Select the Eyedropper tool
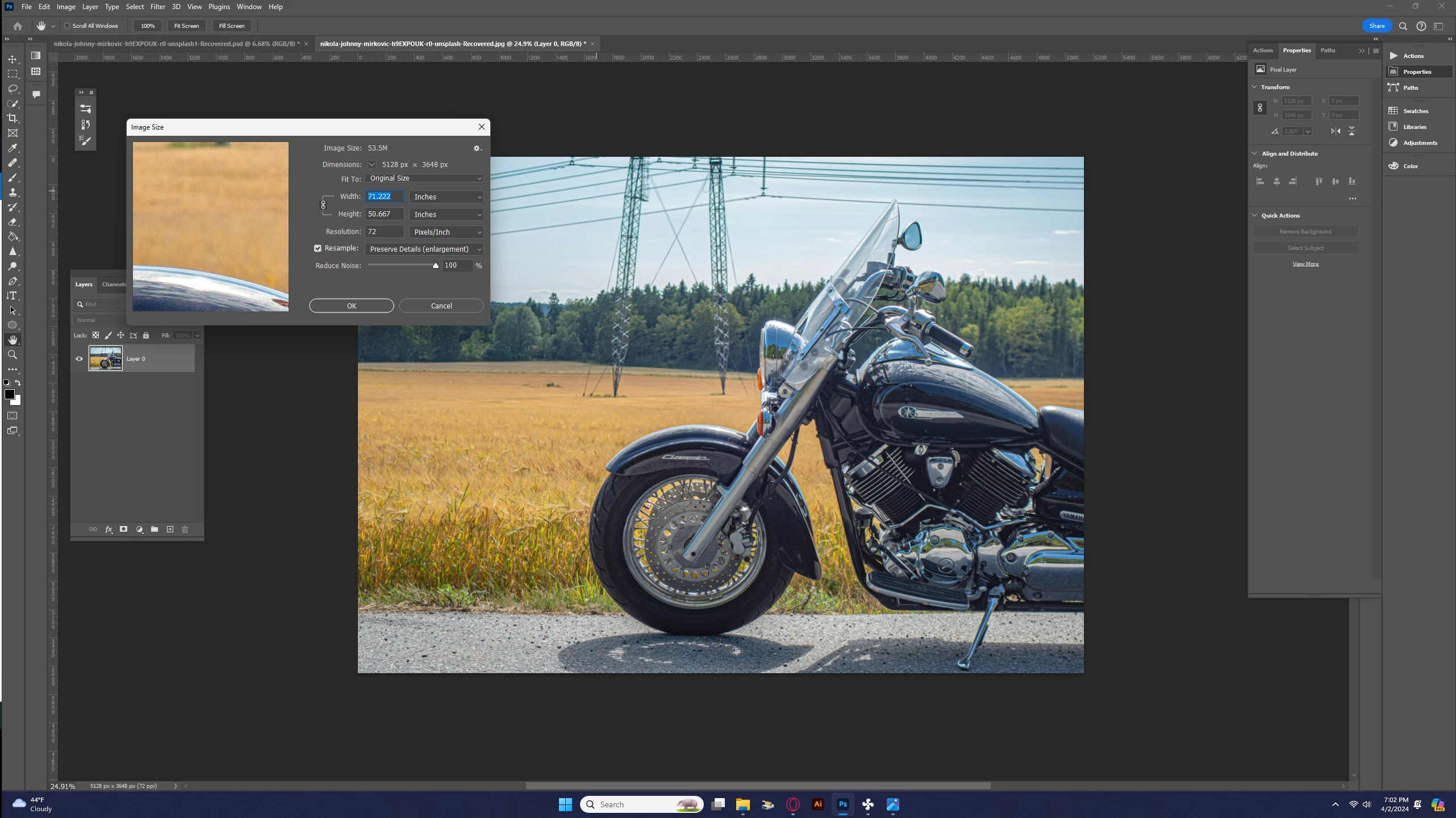This screenshot has height=818, width=1456. tap(12, 148)
